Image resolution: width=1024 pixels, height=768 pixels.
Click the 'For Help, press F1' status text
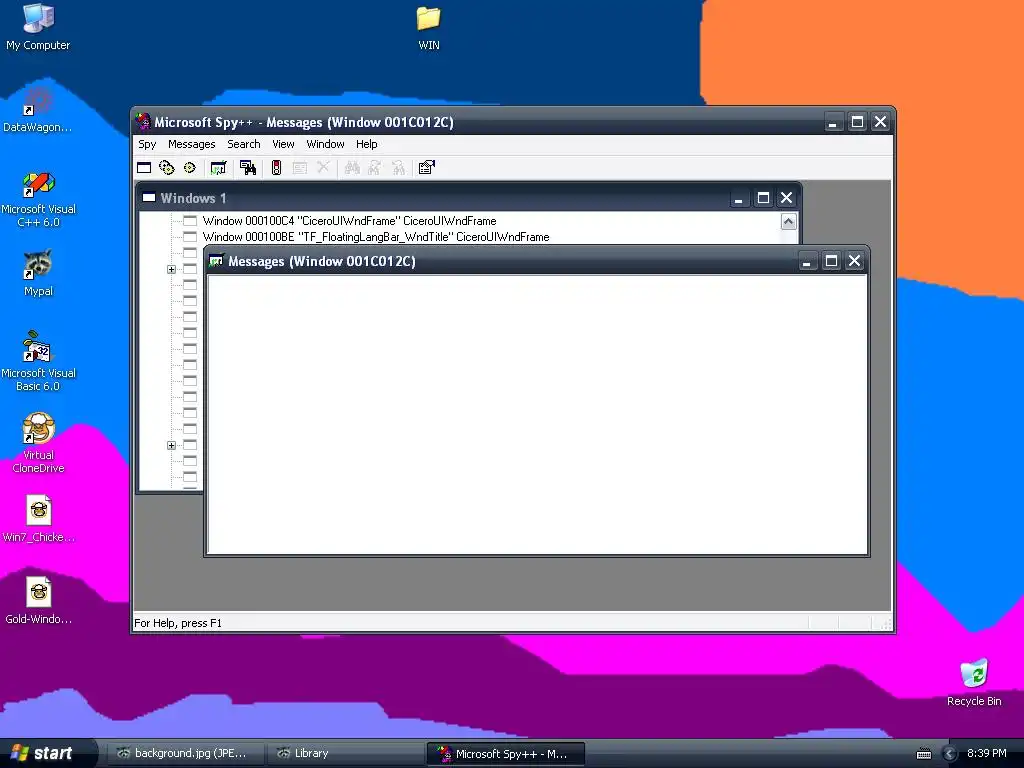coord(178,623)
